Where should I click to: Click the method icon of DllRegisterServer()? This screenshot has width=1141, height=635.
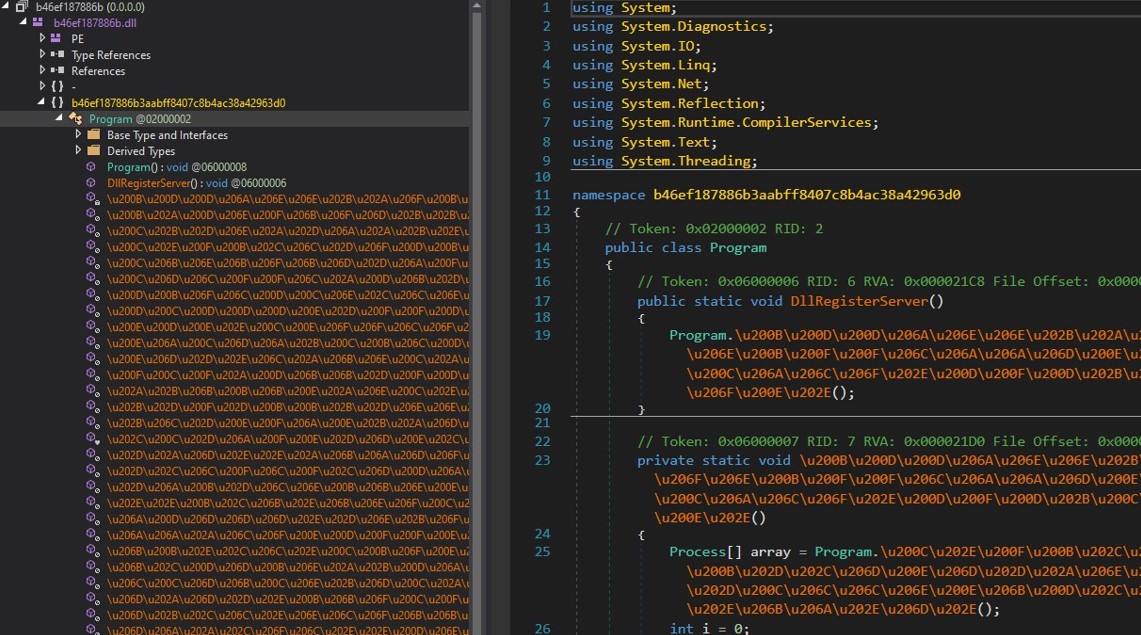pos(91,183)
